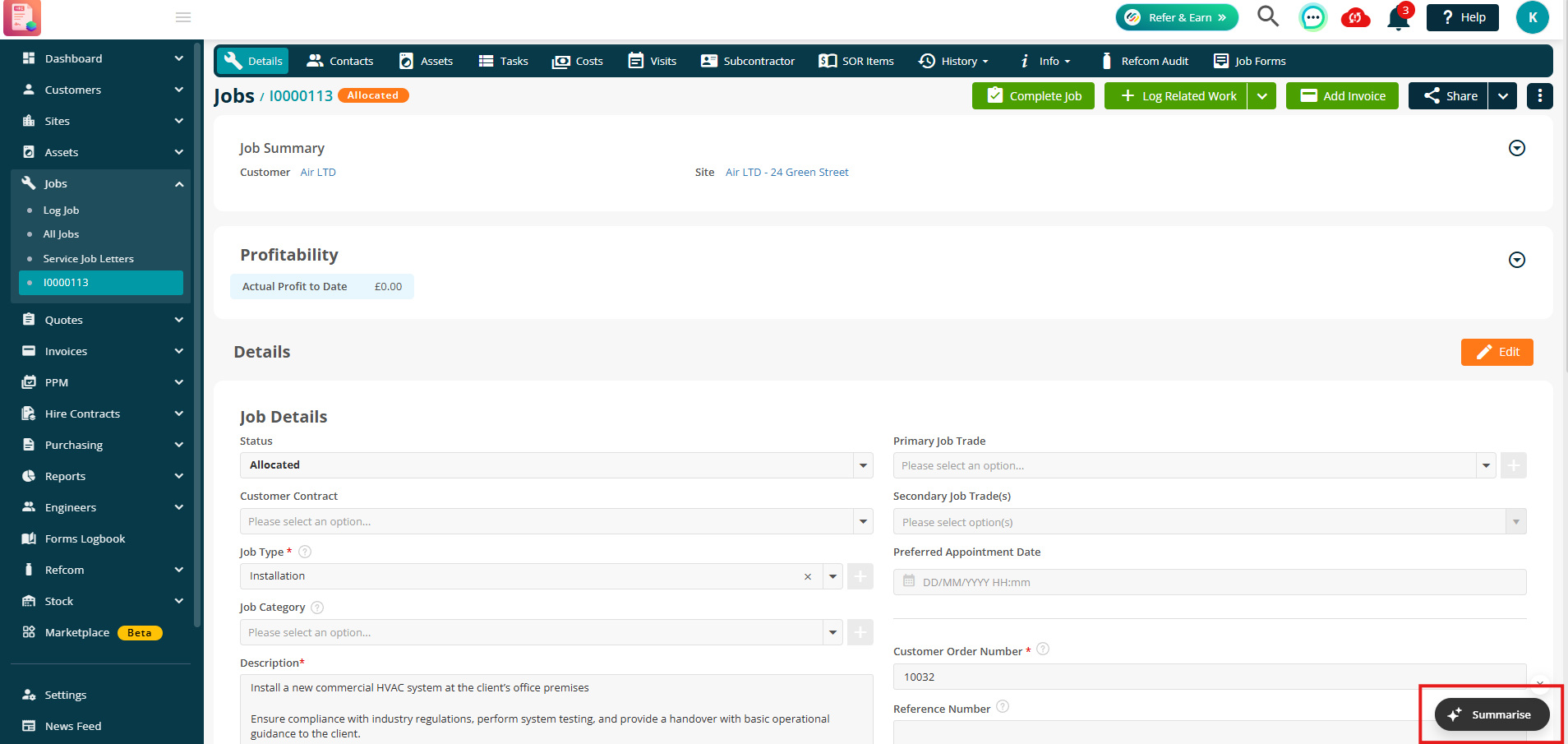
Task: Open the Primary Job Trade dropdown
Action: pos(1194,465)
